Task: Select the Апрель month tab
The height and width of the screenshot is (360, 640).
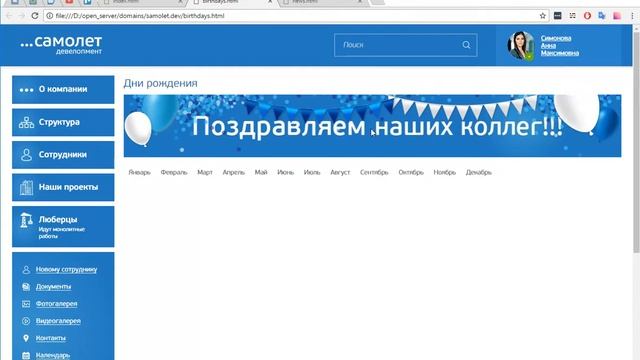Action: (x=233, y=172)
